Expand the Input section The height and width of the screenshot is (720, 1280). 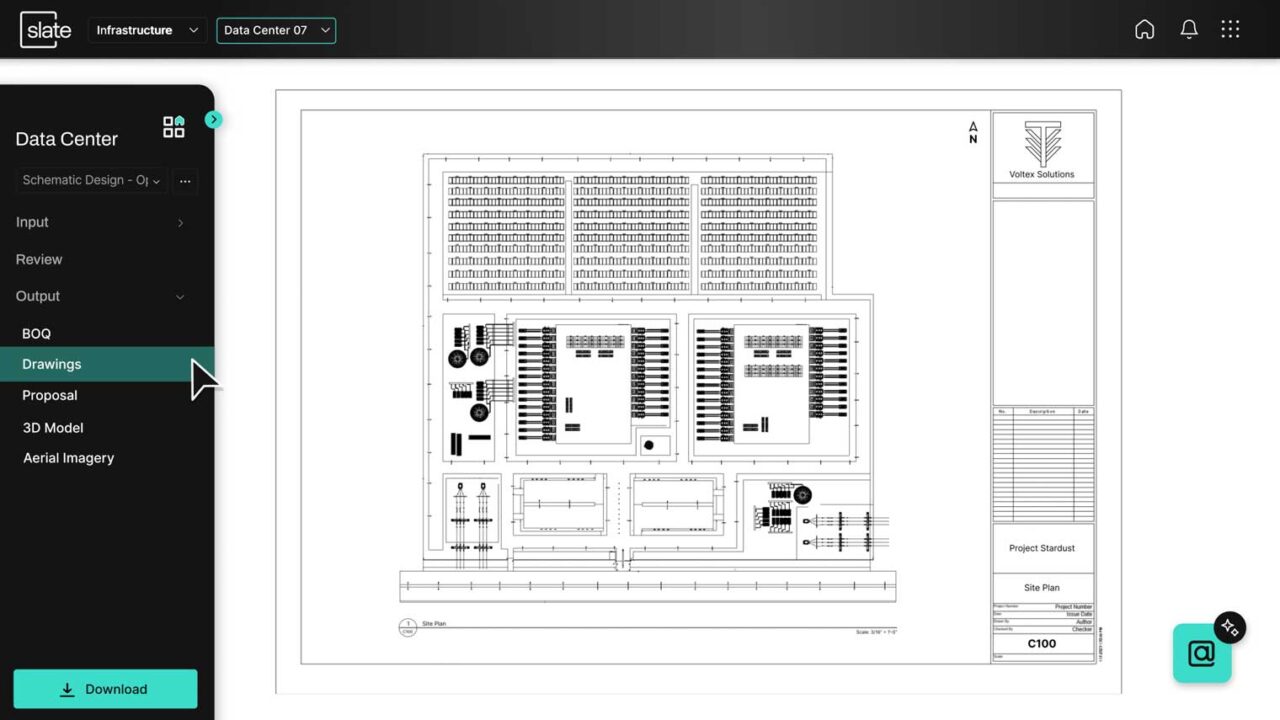(x=100, y=222)
